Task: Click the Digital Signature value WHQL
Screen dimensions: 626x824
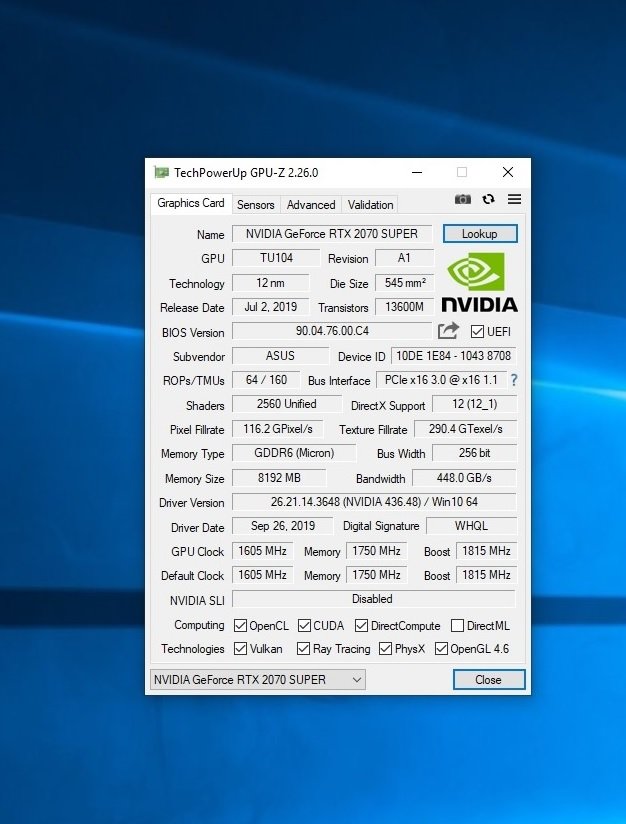Action: point(471,526)
